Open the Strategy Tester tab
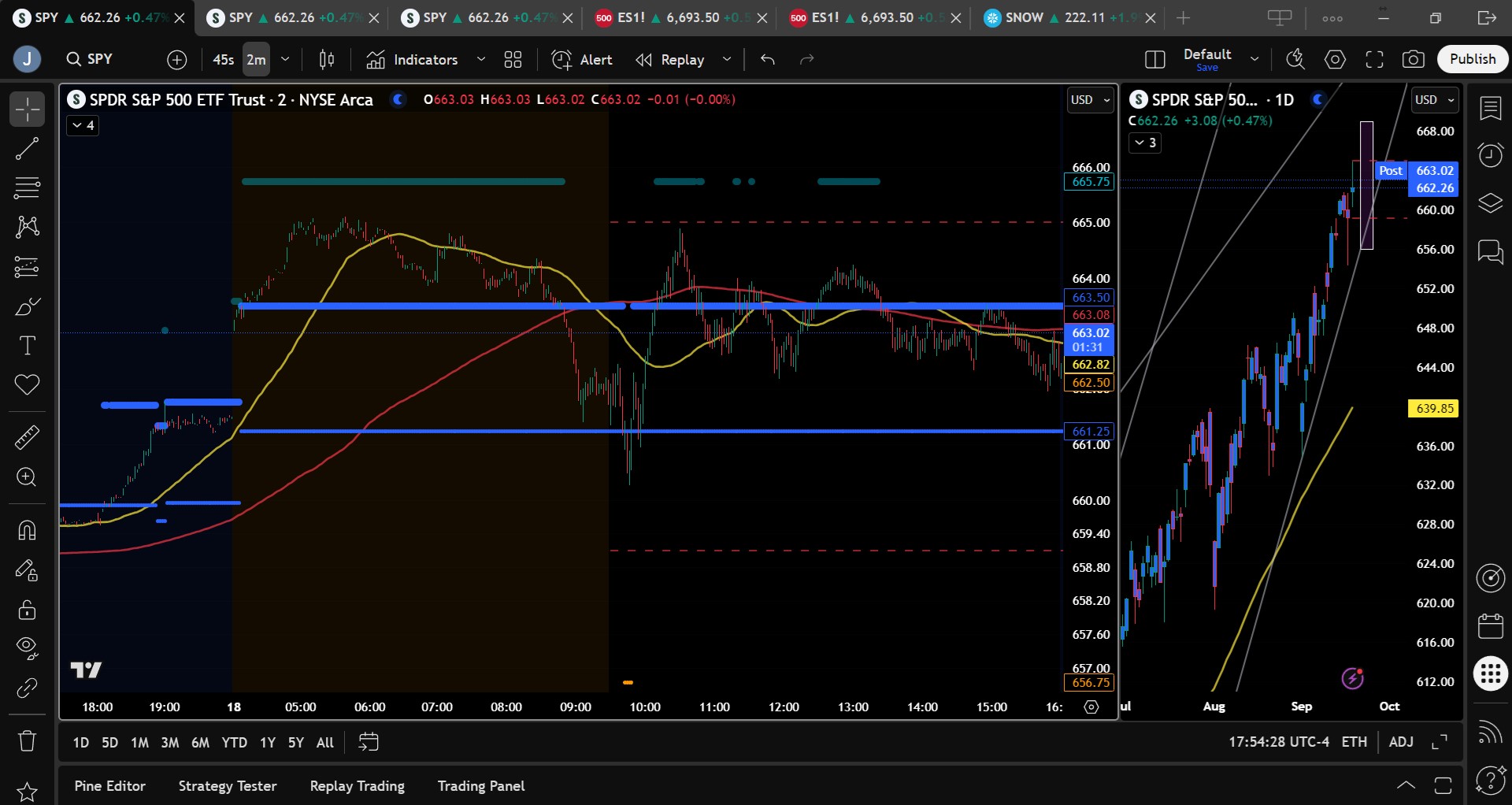Viewport: 1512px width, 805px height. [228, 785]
